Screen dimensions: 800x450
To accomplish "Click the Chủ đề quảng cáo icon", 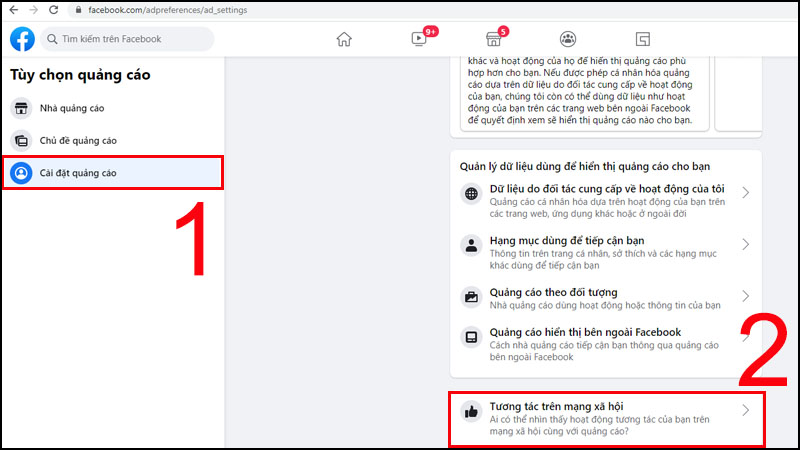I will coord(21,141).
